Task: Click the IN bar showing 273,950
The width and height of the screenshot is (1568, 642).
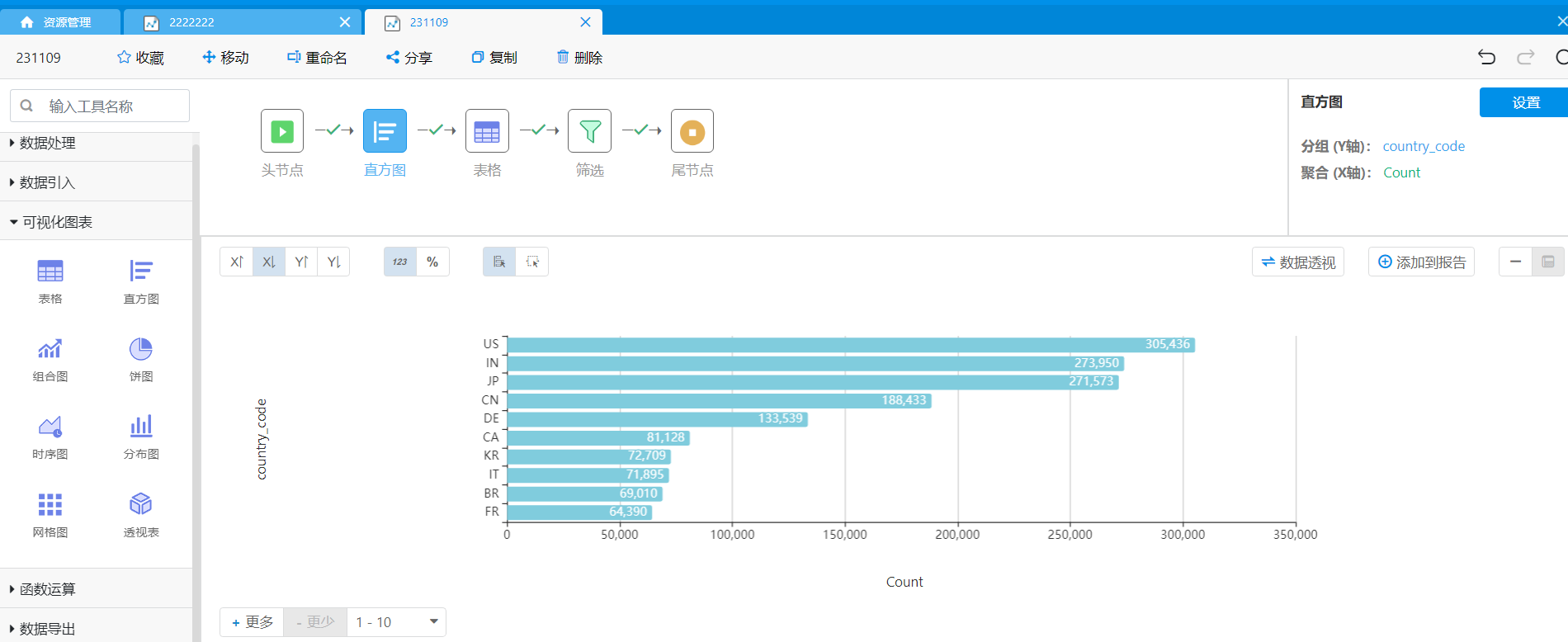Action: pyautogui.click(x=815, y=363)
